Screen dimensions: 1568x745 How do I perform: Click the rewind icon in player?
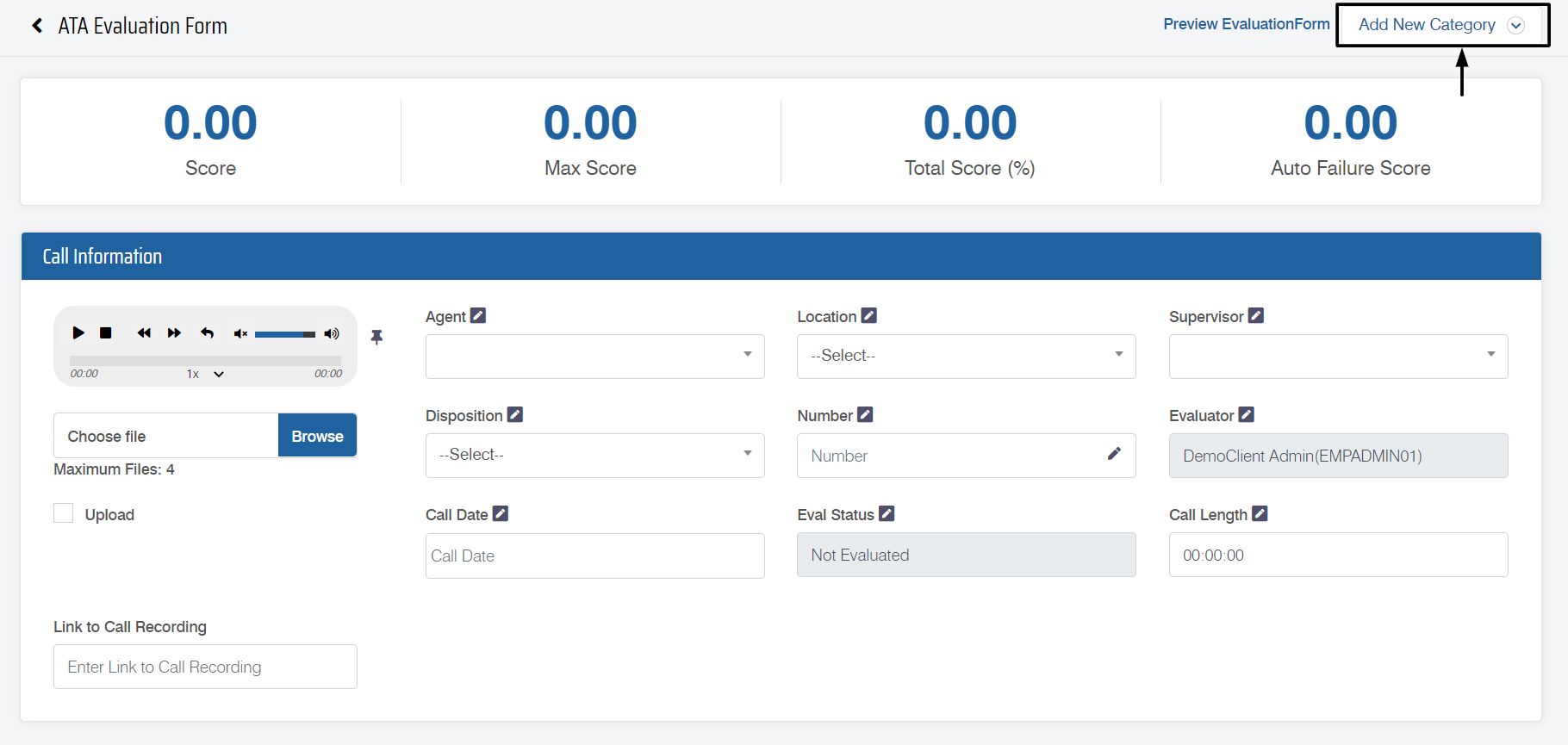144,333
